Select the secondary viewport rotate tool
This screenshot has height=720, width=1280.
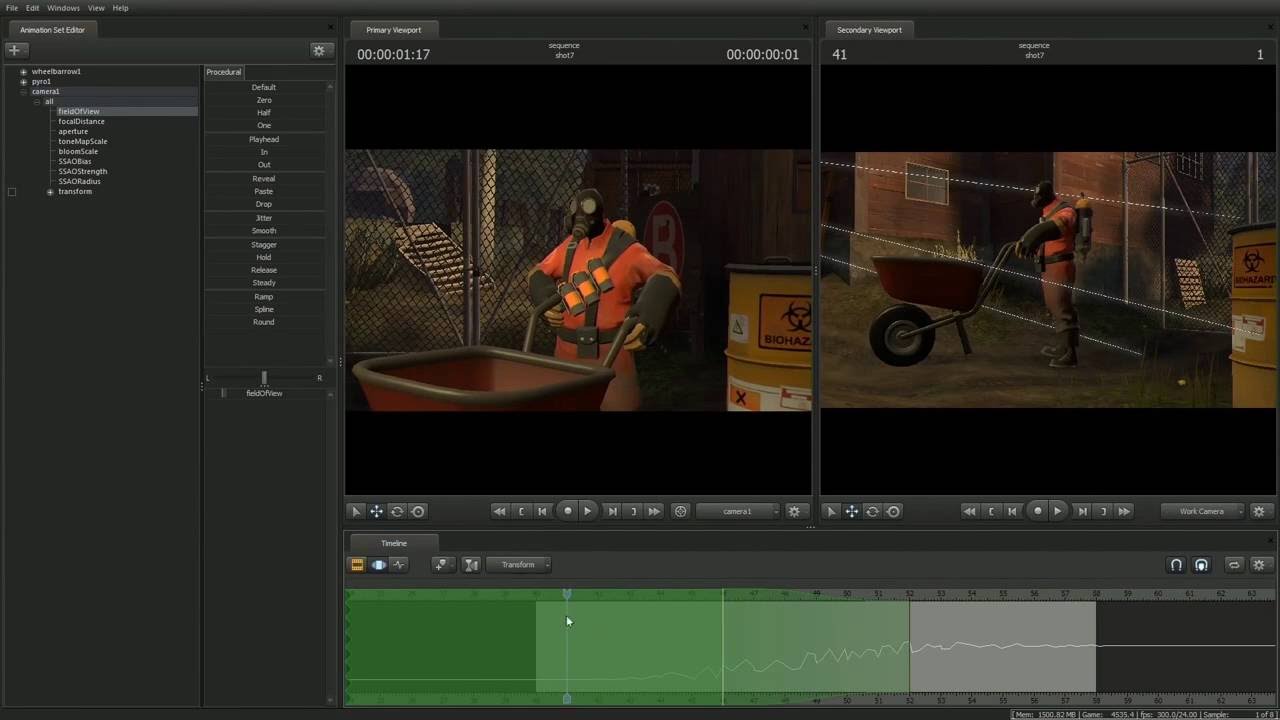click(872, 511)
